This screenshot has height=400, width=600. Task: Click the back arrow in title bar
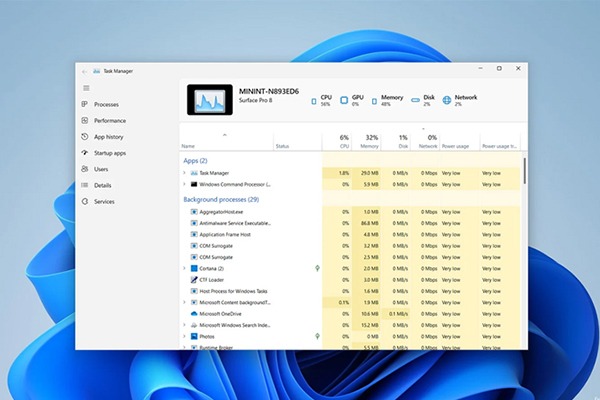point(84,71)
